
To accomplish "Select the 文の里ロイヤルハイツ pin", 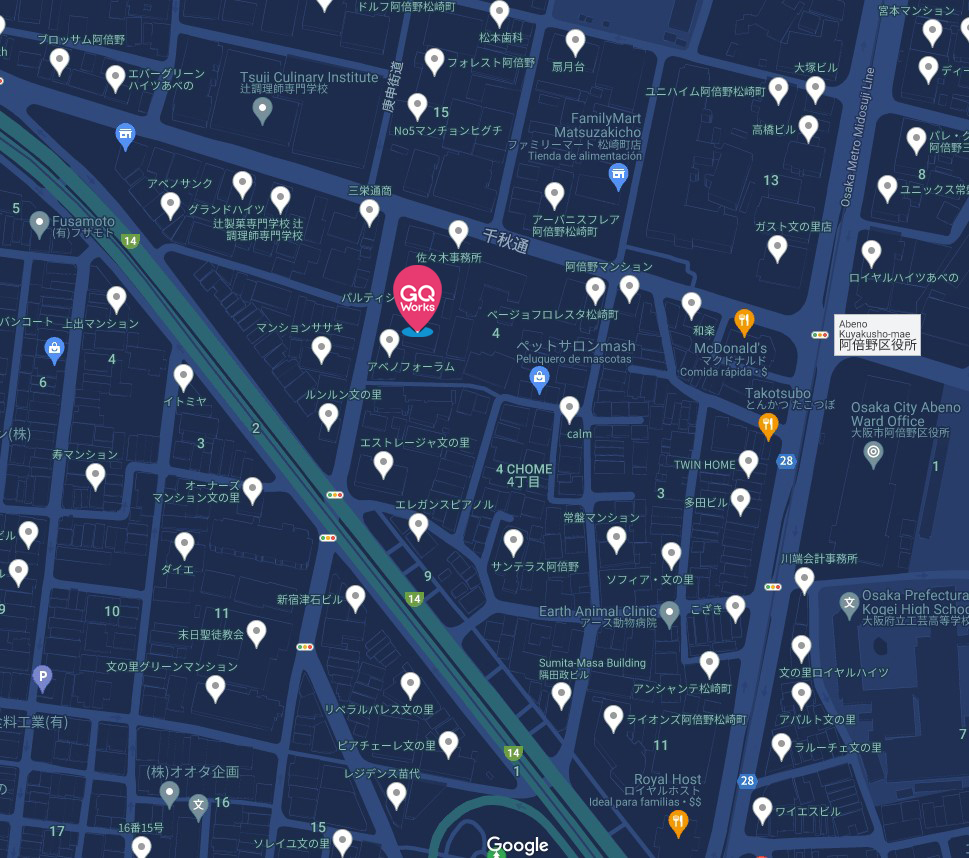I will tap(802, 649).
